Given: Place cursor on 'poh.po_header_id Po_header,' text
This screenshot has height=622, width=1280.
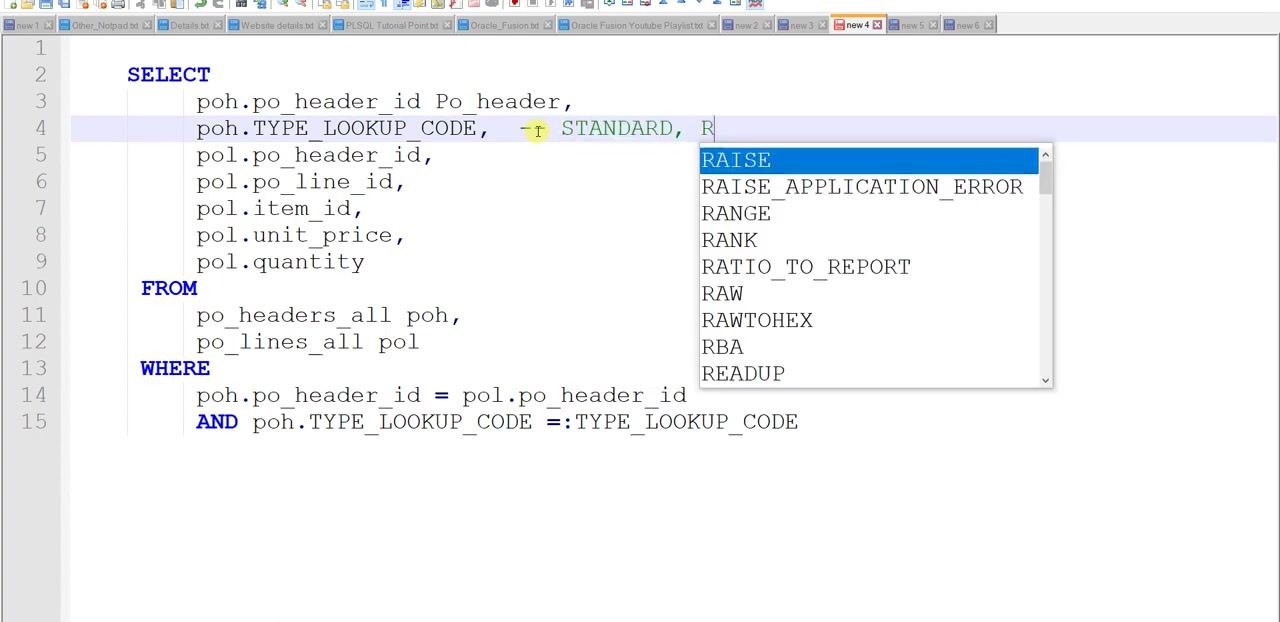Looking at the screenshot, I should [x=384, y=102].
